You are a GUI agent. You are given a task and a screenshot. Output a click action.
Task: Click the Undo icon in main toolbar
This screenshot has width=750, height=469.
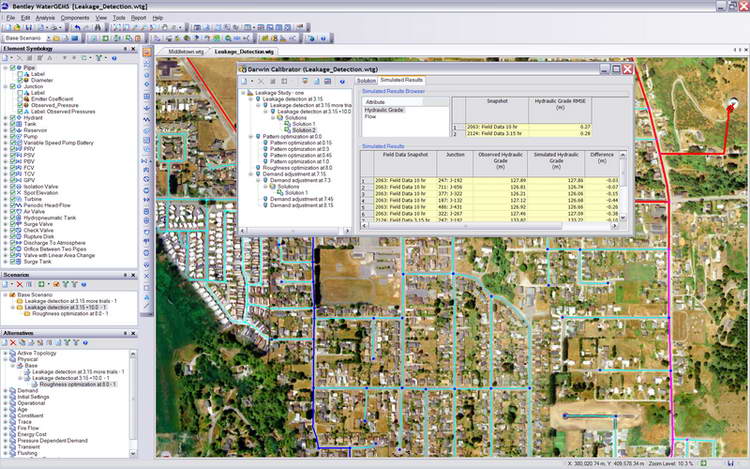coord(77,28)
